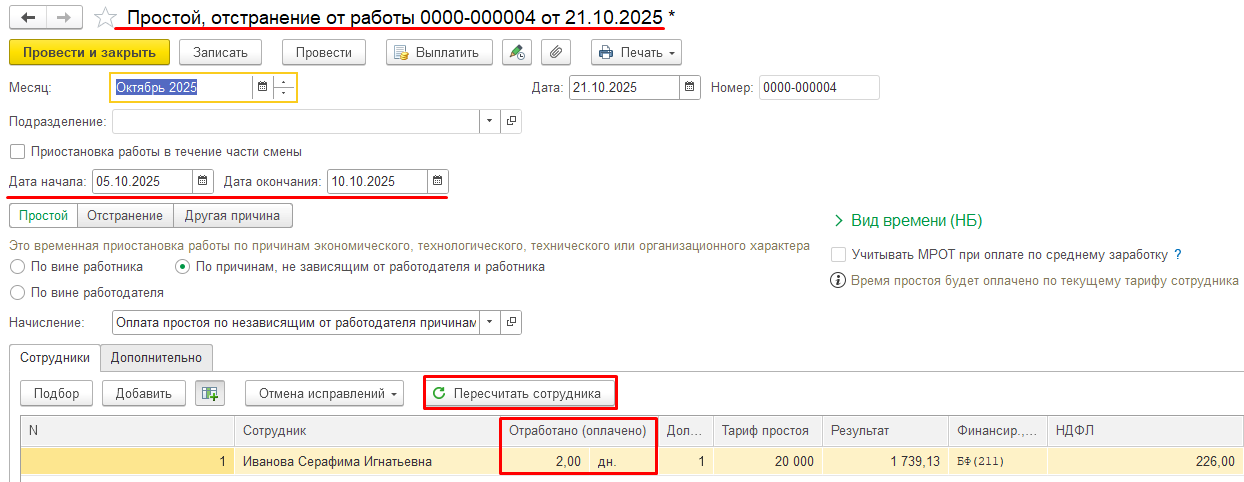Click the 226,00 НДФЛ cell
The height and width of the screenshot is (482, 1244).
pos(1145,461)
